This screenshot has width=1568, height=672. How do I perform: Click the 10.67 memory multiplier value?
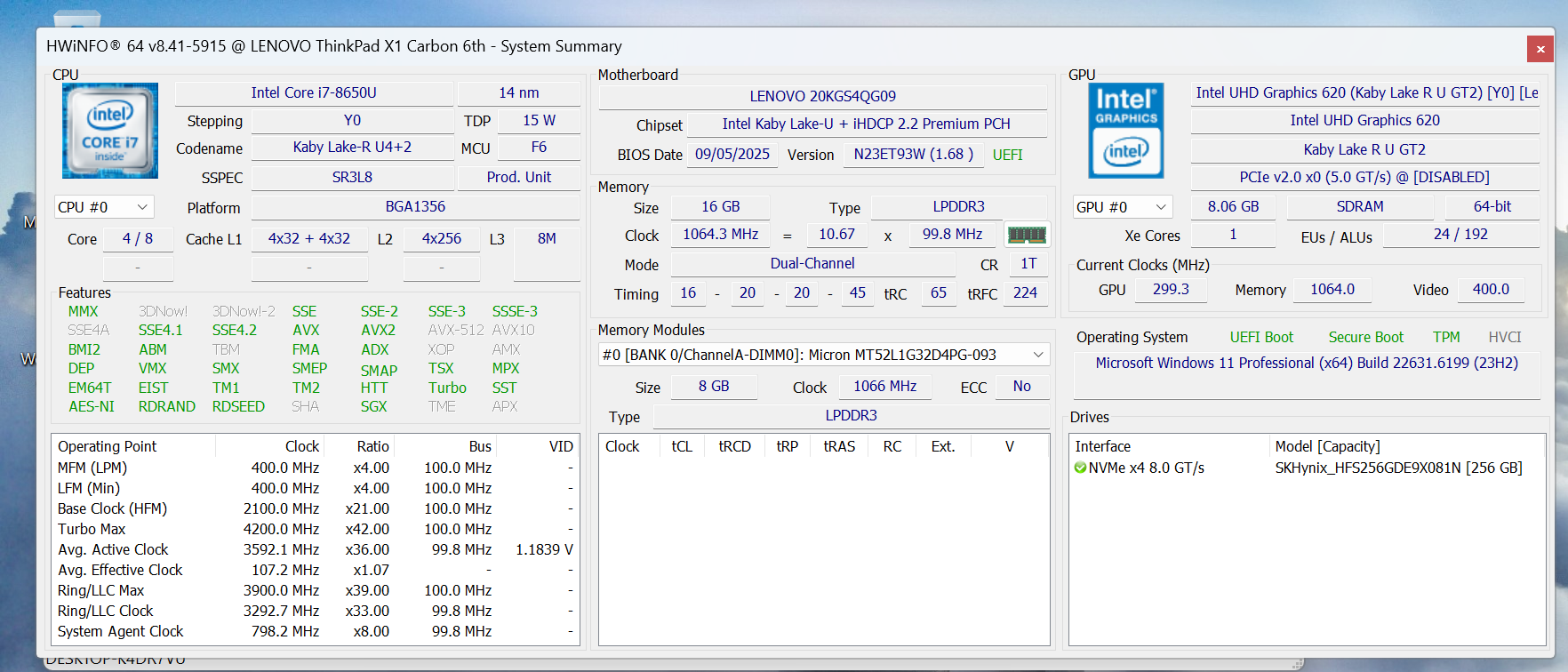point(837,234)
